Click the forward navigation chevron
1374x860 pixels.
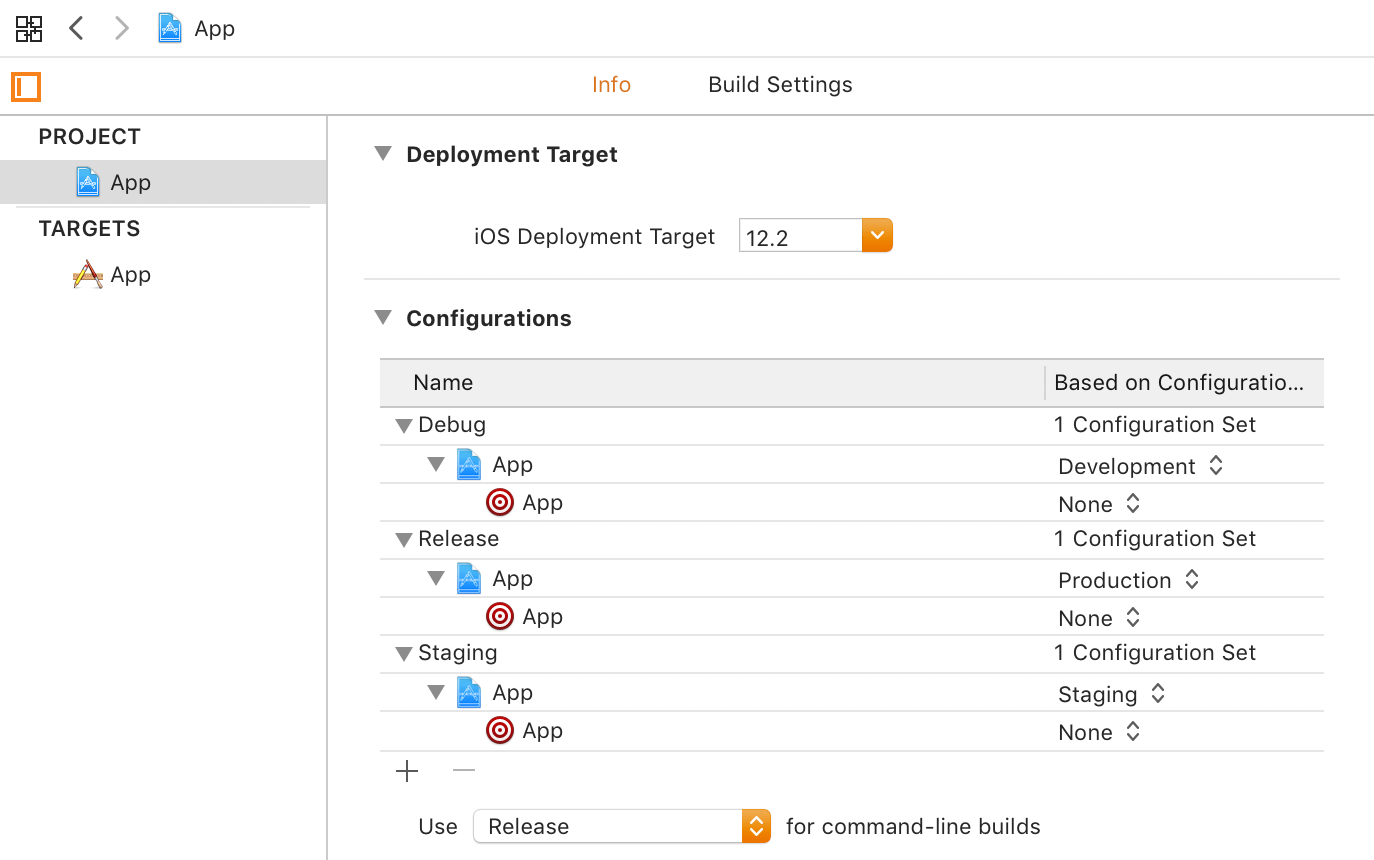point(121,28)
